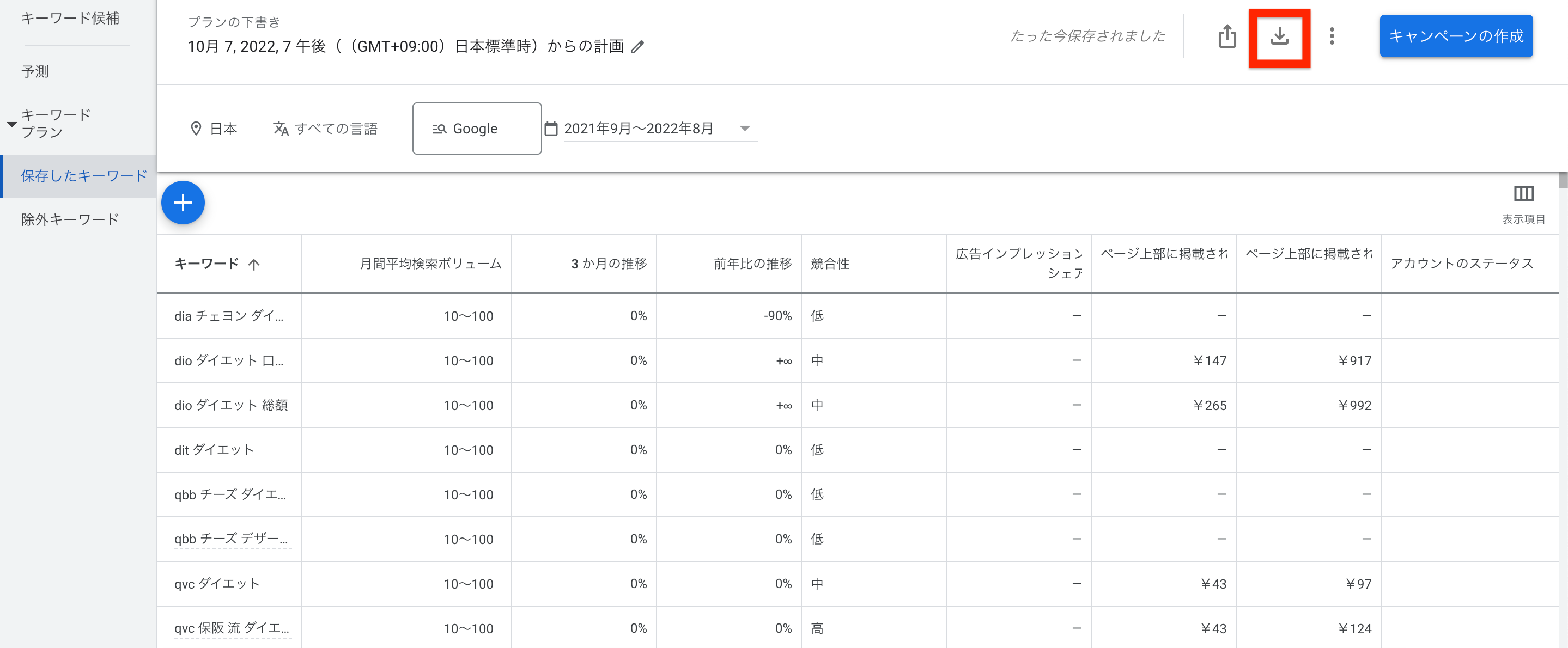Screen dimensions: 1568x648
Task: Click the ¥917 top of page bid value
Action: [x=1354, y=361]
